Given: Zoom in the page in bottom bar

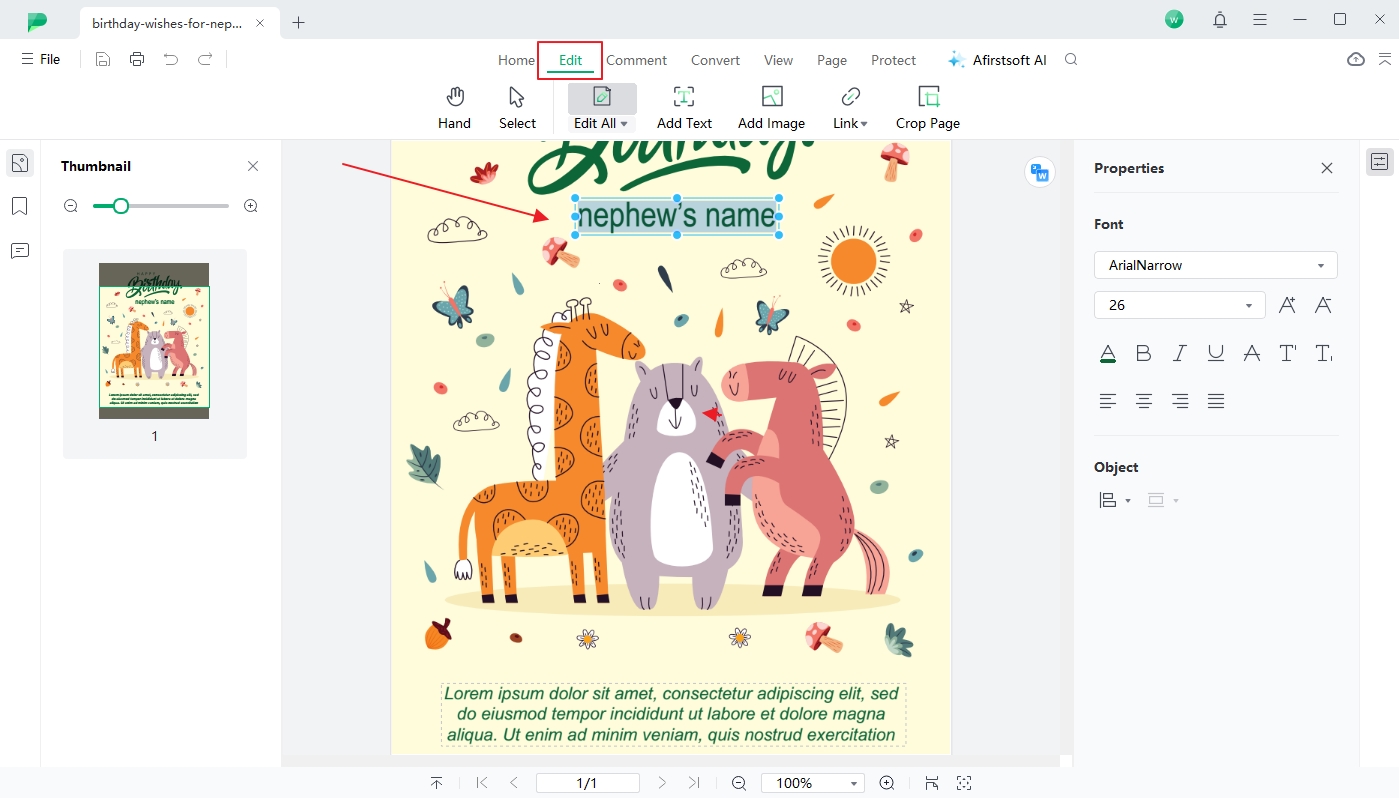Looking at the screenshot, I should (x=887, y=783).
